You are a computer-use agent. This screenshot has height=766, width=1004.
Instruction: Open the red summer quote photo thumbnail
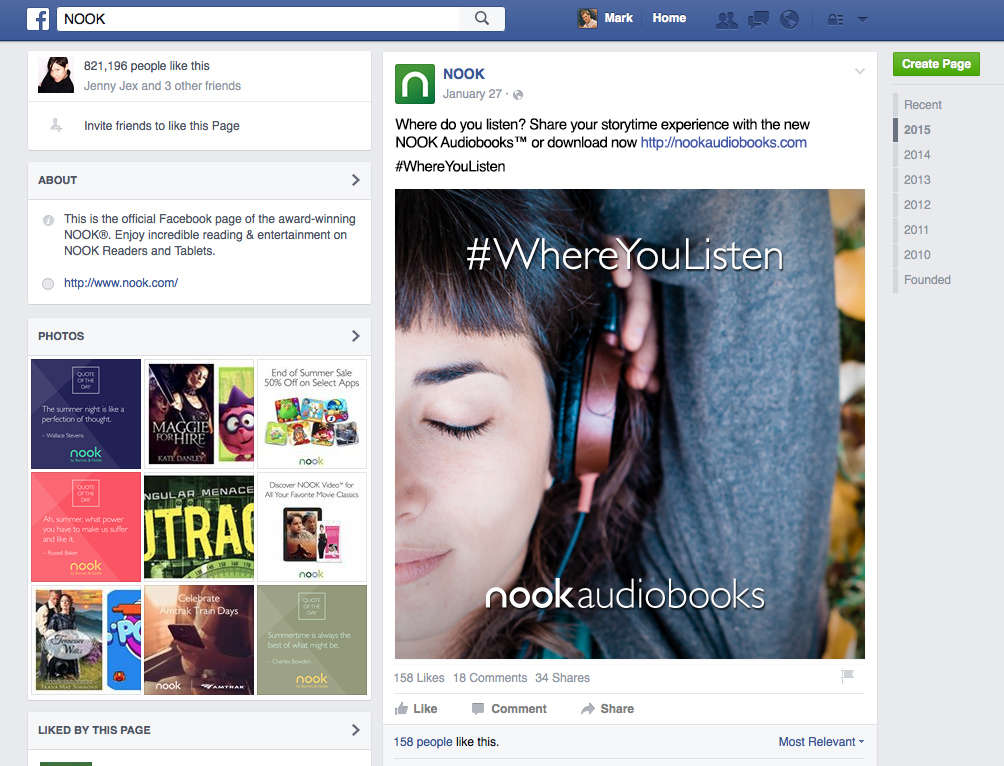click(86, 526)
